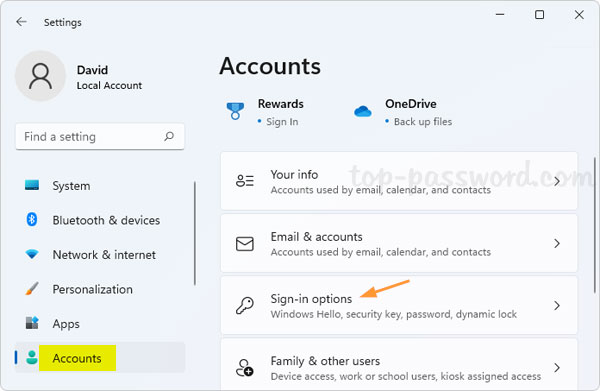Click the Email envelope icon
Image resolution: width=600 pixels, height=391 pixels.
pos(245,244)
